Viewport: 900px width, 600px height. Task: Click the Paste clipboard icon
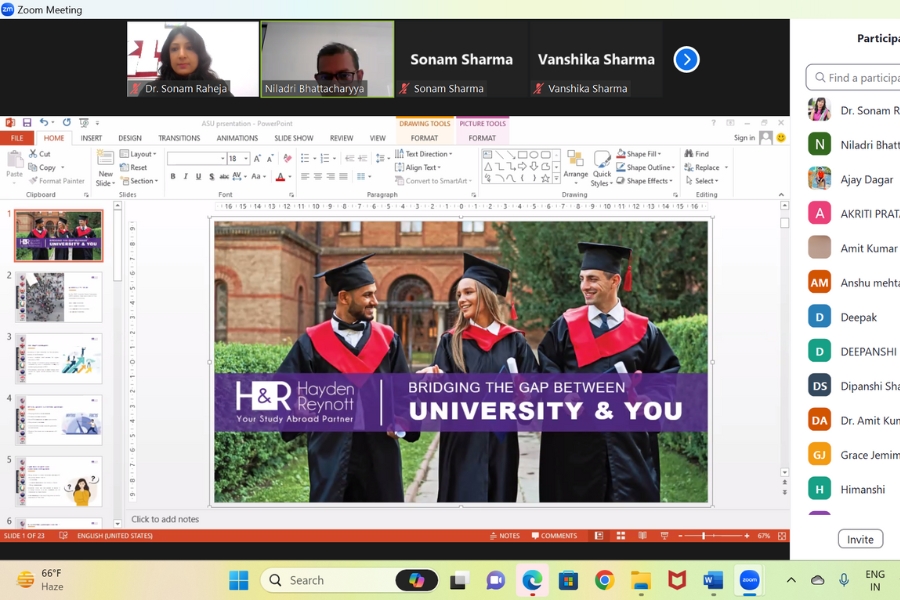[x=14, y=160]
